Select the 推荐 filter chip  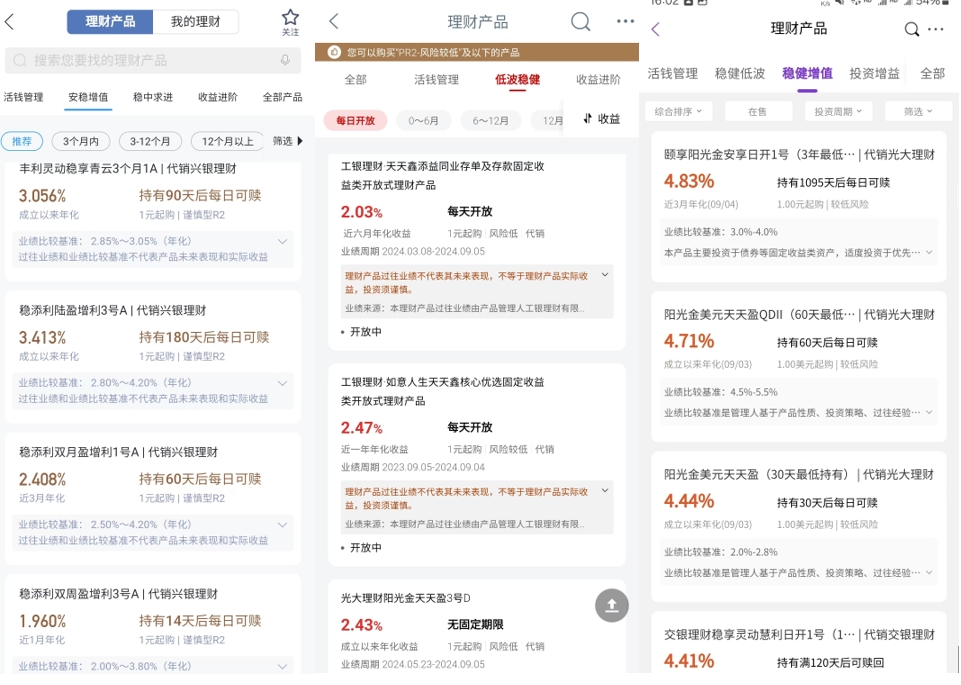coord(22,142)
